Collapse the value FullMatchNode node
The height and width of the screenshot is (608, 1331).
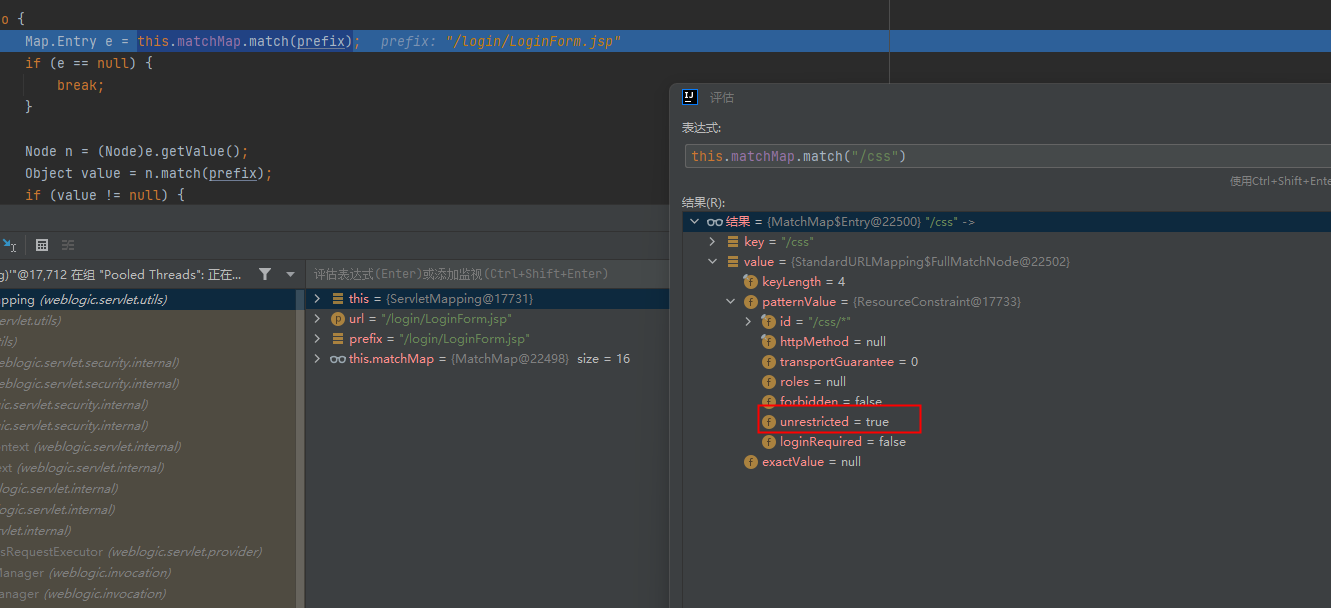coord(712,262)
